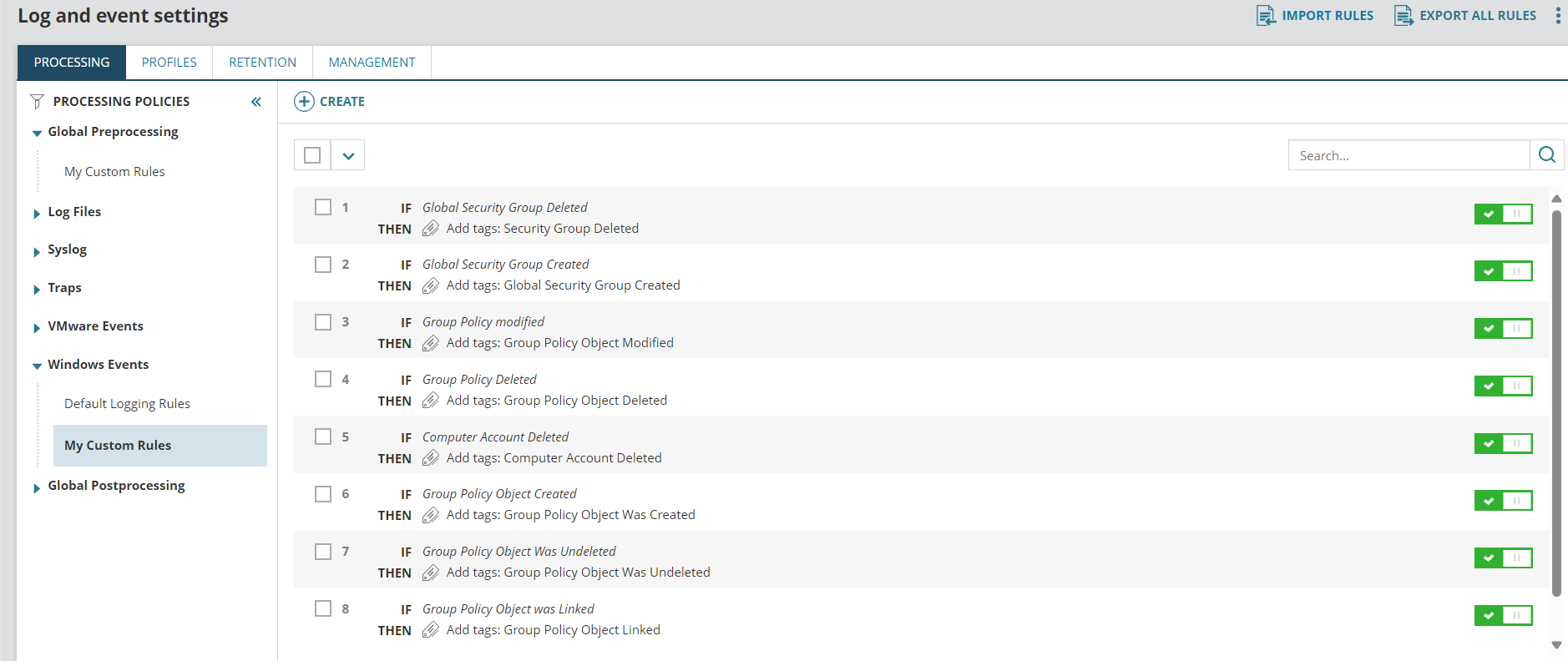The image size is (1568, 661).
Task: Disable the Global Security Group Created rule toggle
Action: tap(1503, 271)
